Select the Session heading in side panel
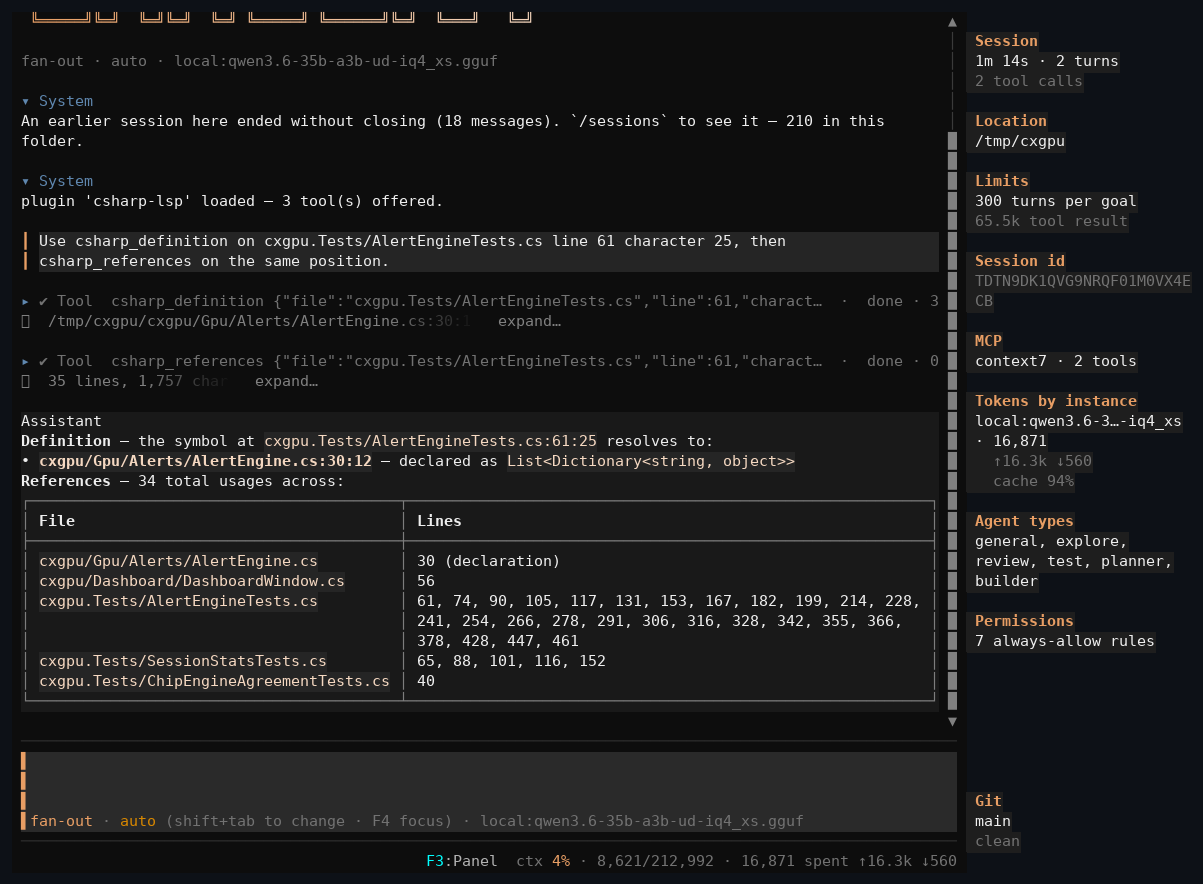 pyautogui.click(x=1006, y=41)
